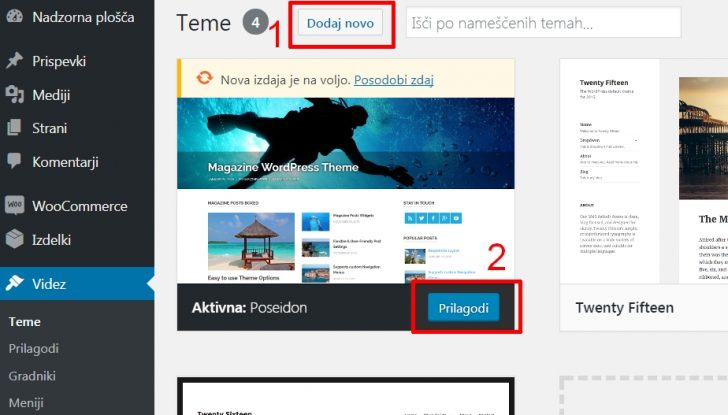Screen dimensions: 728x415
Task: Click the update refresh icon in notice
Action: [204, 78]
